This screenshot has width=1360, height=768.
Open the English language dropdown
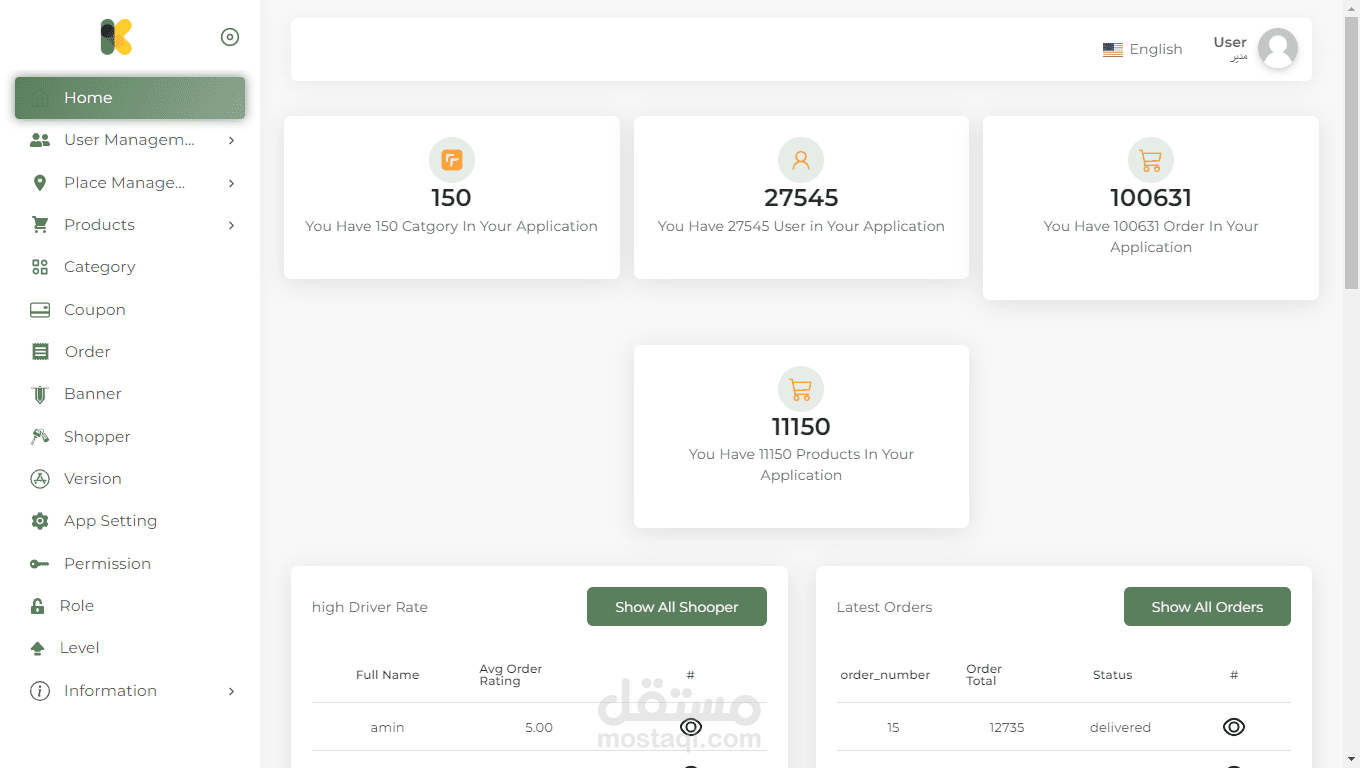click(x=1143, y=49)
